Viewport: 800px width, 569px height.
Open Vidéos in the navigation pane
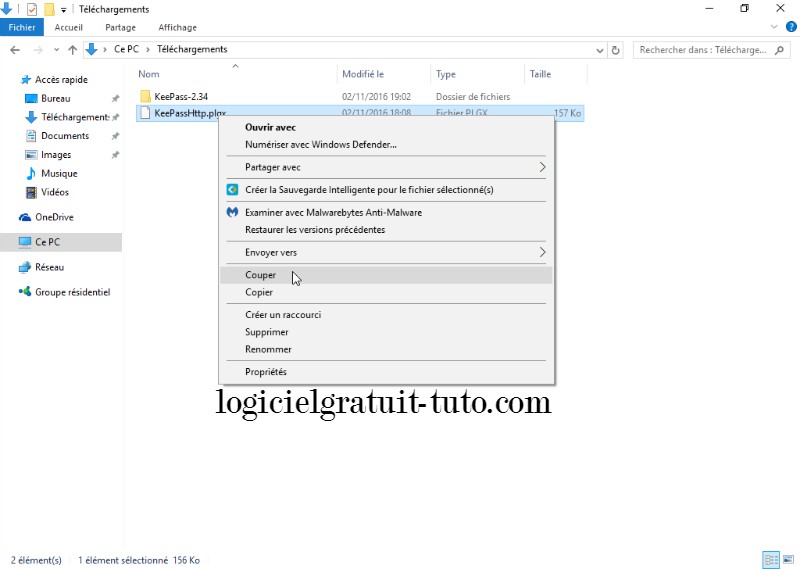55,192
